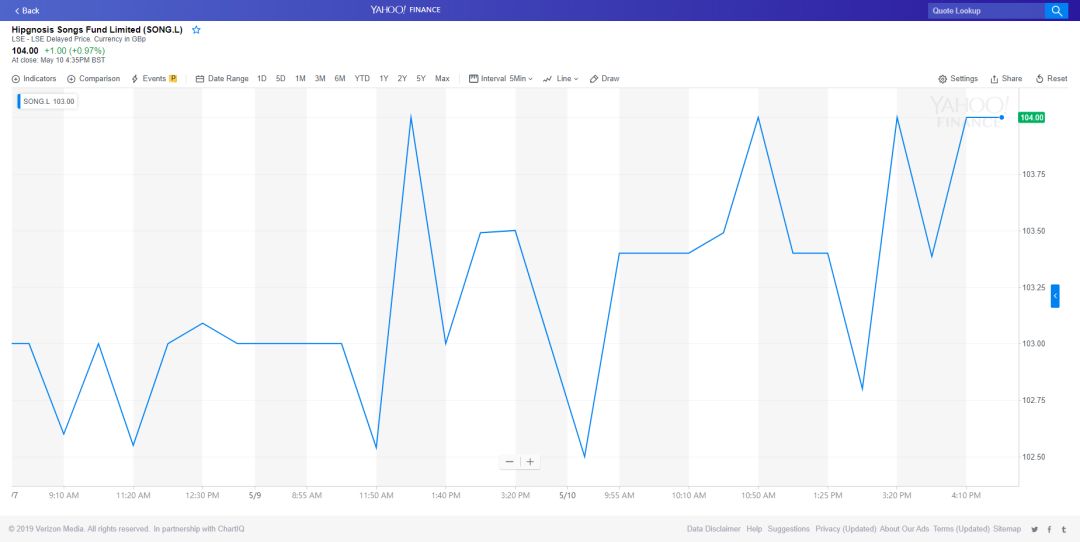Screen dimensions: 1080x542
Task: Add SONG.L to watchlist with star icon
Action: point(196,30)
